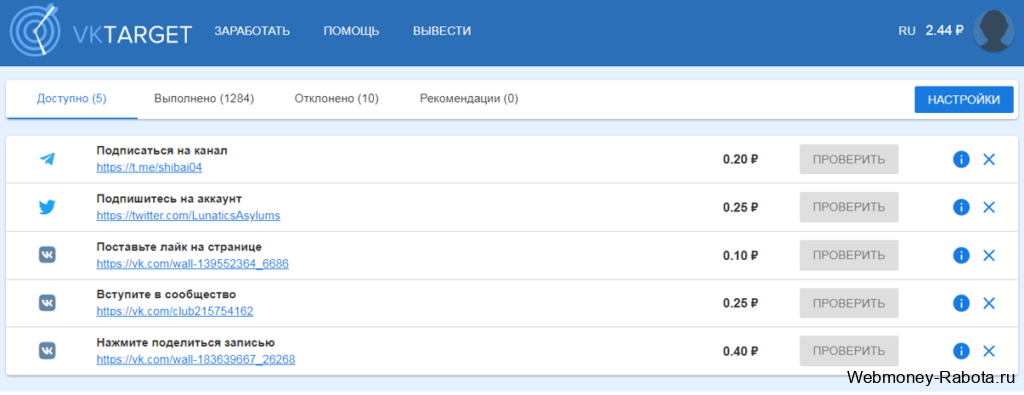The height and width of the screenshot is (395, 1024).
Task: Click the 'Вступите в сообщество' task title
Action: tap(167, 294)
